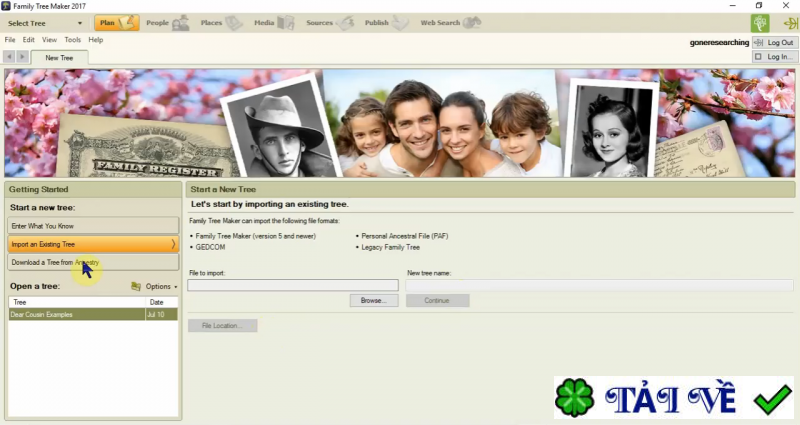The image size is (800, 425).
Task: Open the Places workspace
Action: point(220,22)
